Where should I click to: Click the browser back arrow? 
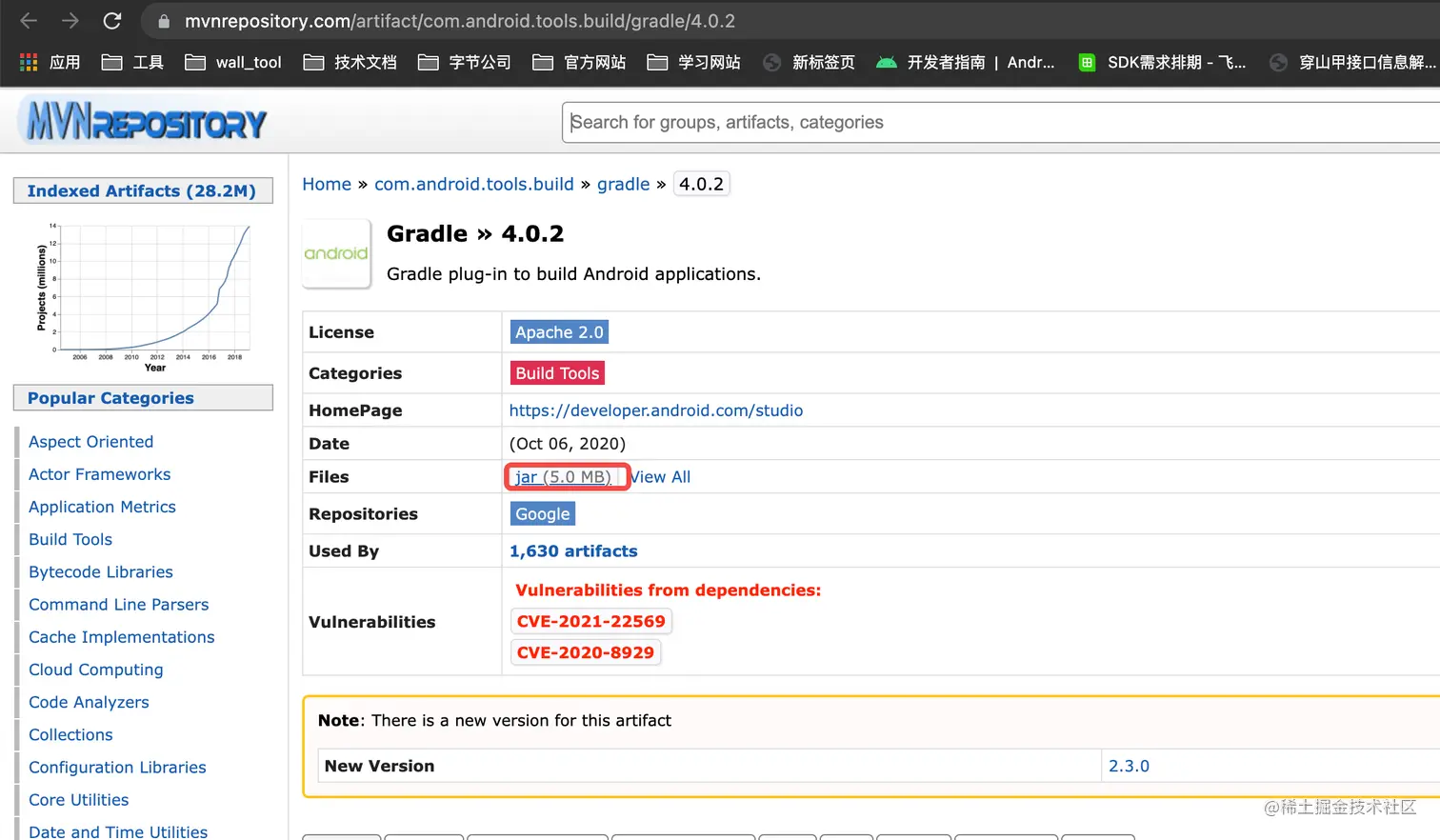[29, 21]
